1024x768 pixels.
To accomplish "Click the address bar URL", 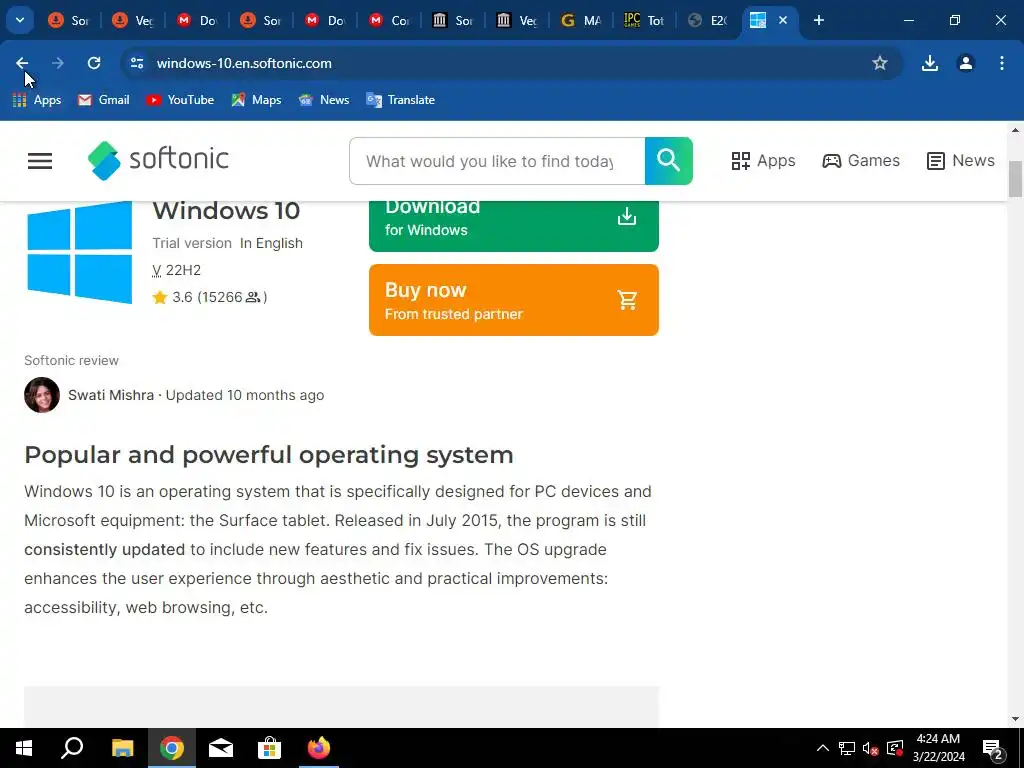I will click(x=244, y=63).
